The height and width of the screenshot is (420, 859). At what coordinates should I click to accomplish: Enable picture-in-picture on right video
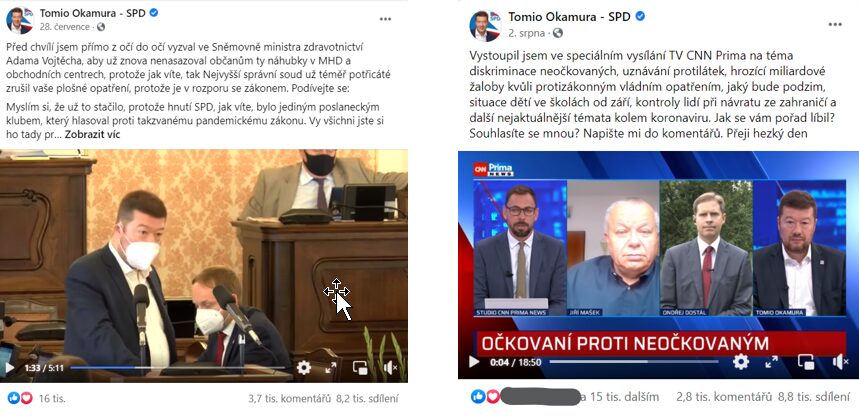click(806, 361)
